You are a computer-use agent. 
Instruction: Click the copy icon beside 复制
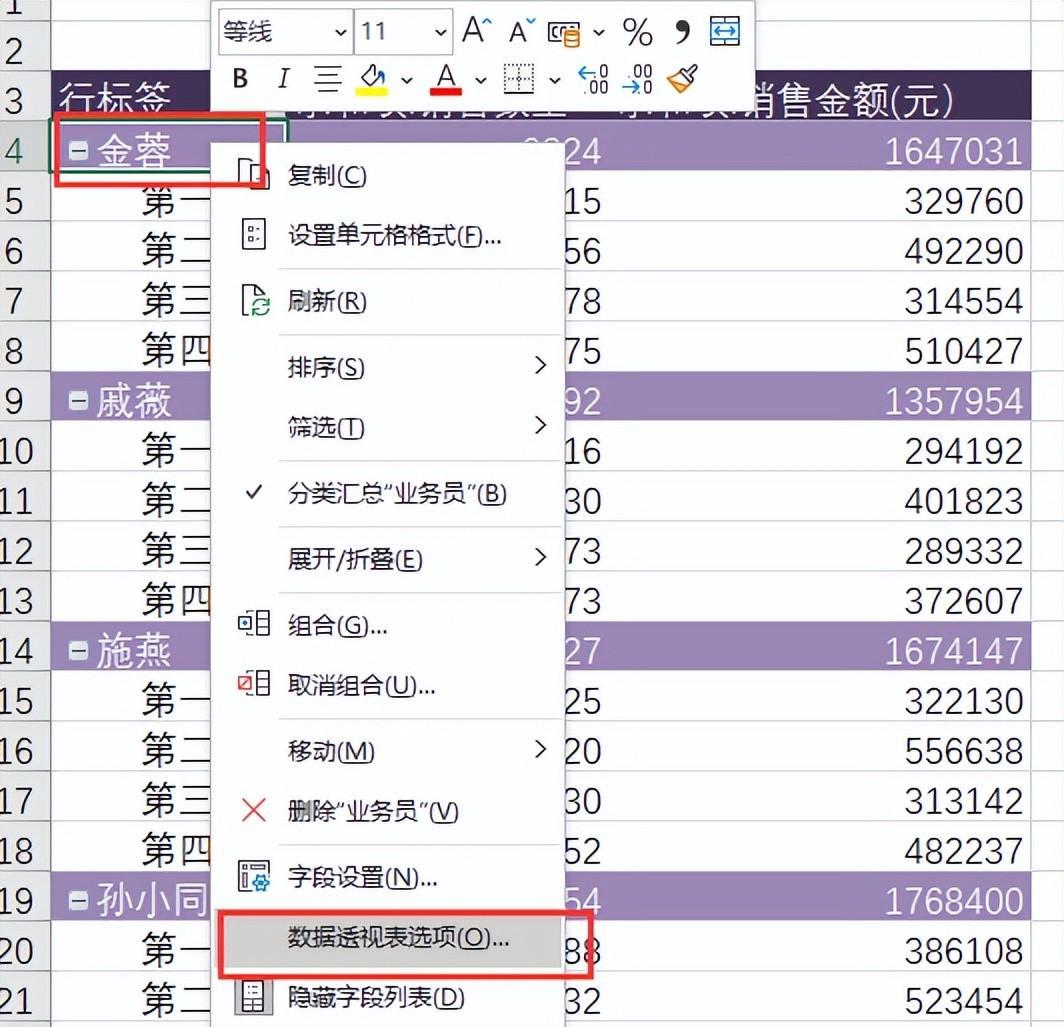click(254, 174)
